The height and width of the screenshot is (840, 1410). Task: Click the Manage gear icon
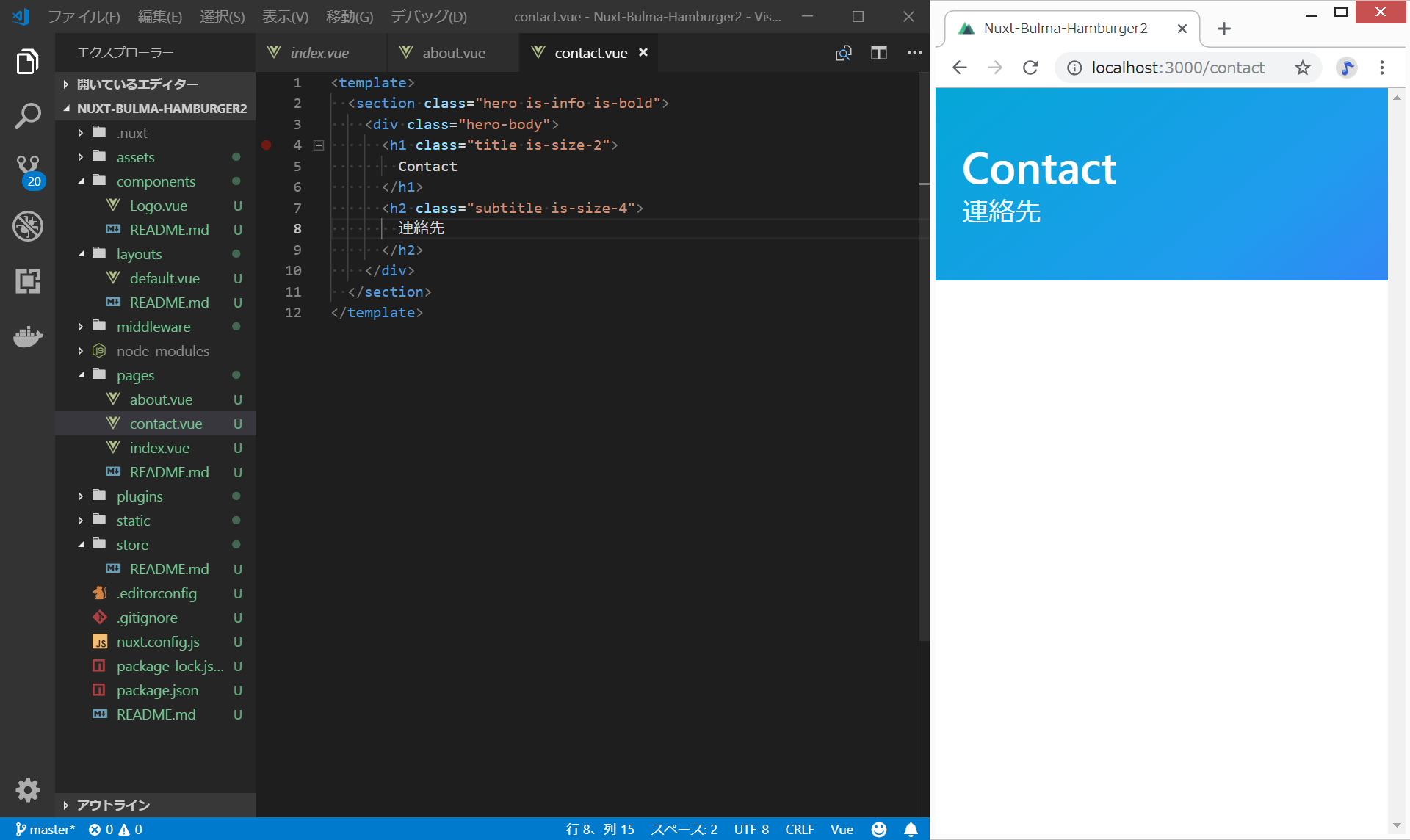coord(27,790)
